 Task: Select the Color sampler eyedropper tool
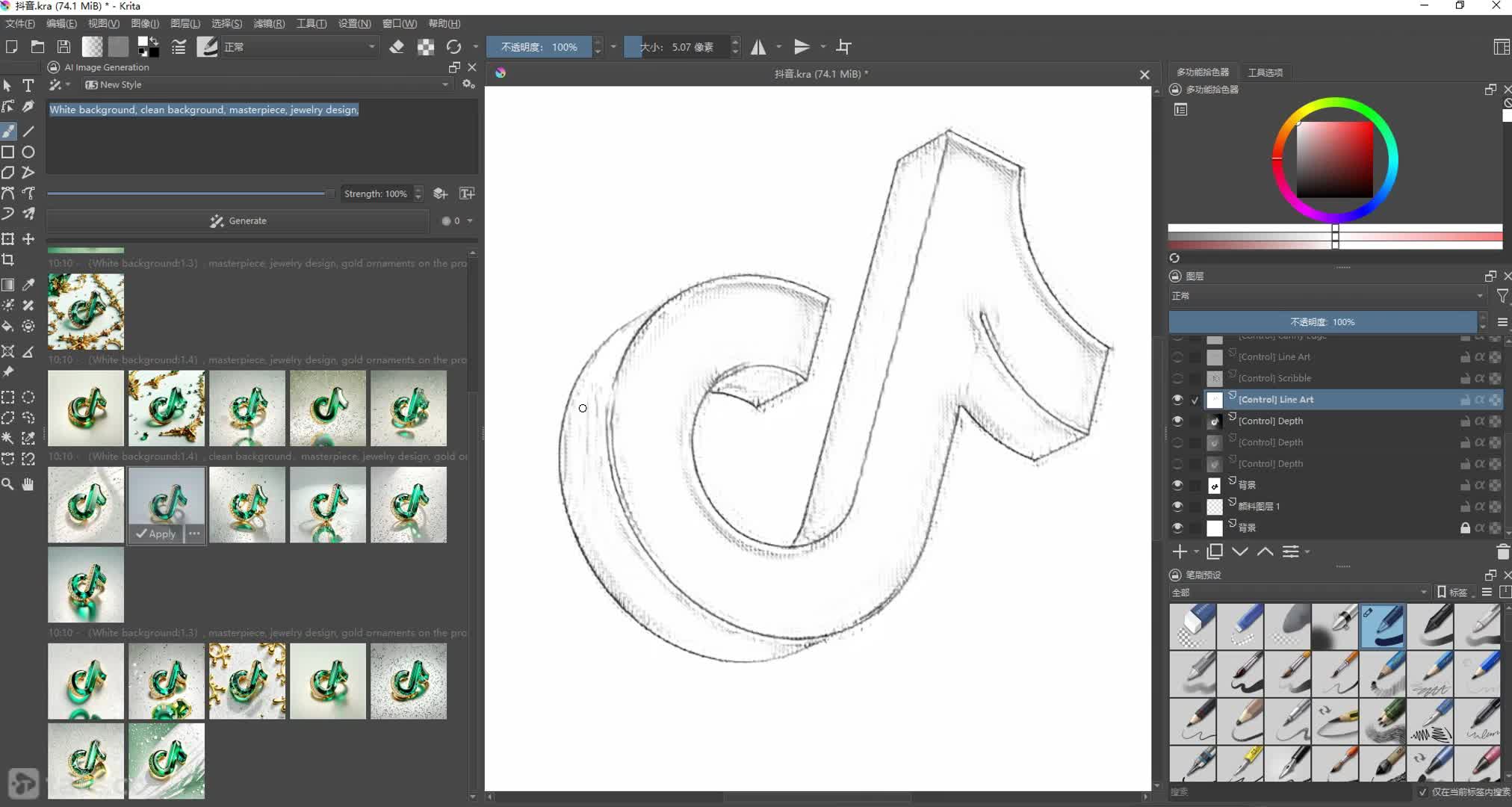tap(28, 285)
